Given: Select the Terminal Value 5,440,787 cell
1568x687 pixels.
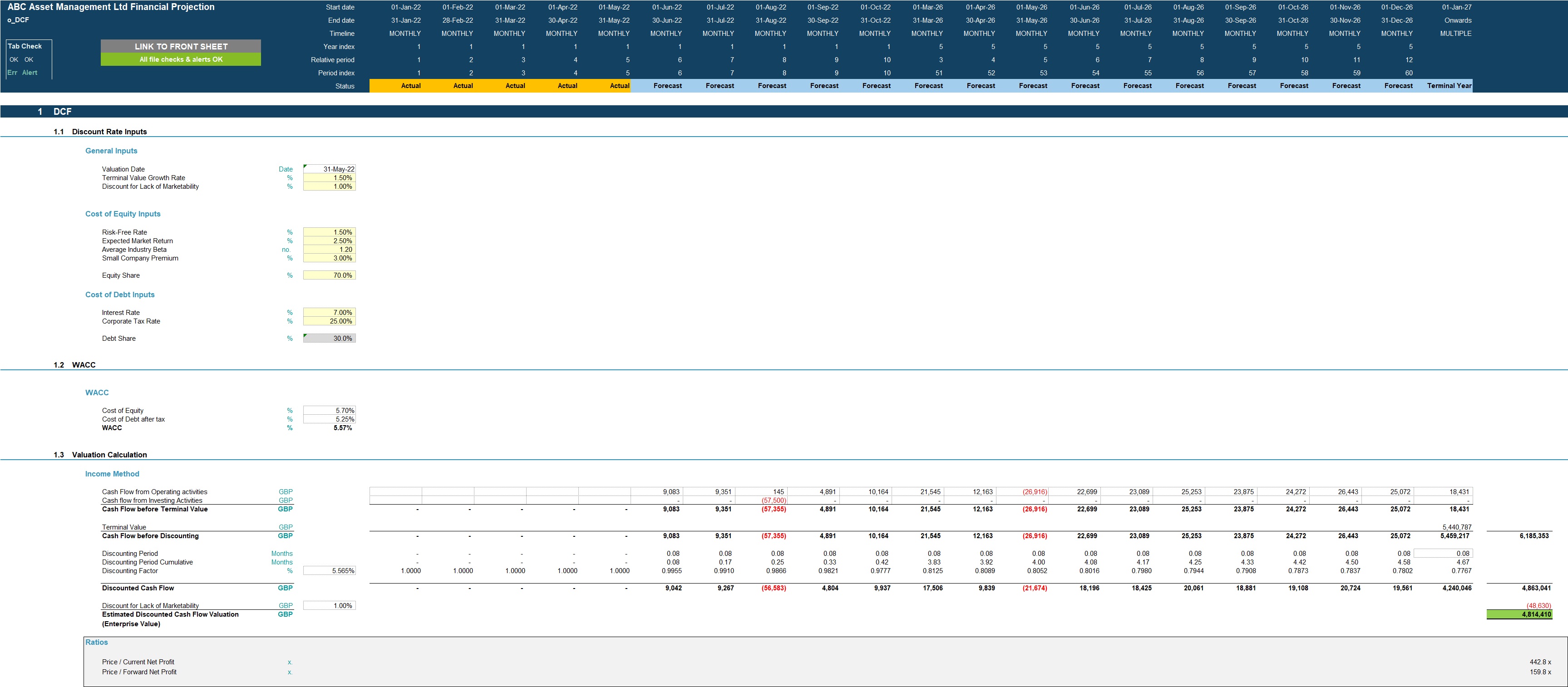Looking at the screenshot, I should (x=1457, y=527).
